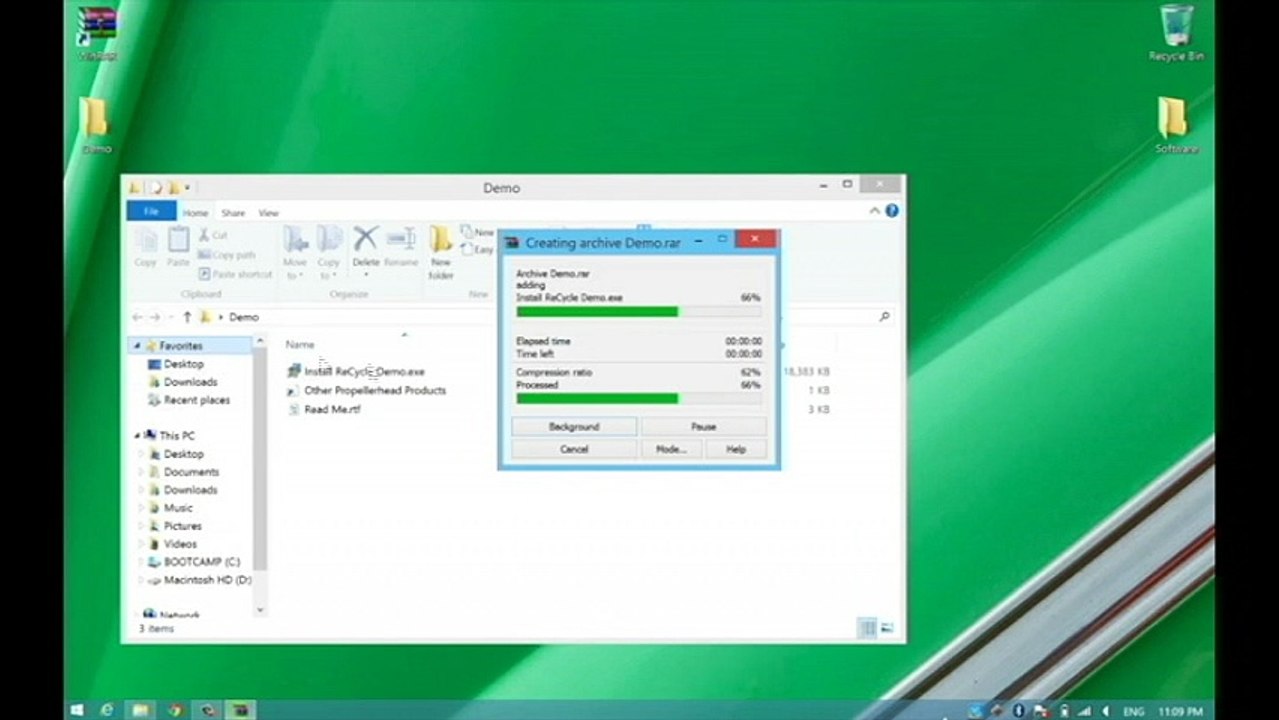The height and width of the screenshot is (720, 1279).
Task: Switch to details view icon in status bar
Action: [x=867, y=628]
